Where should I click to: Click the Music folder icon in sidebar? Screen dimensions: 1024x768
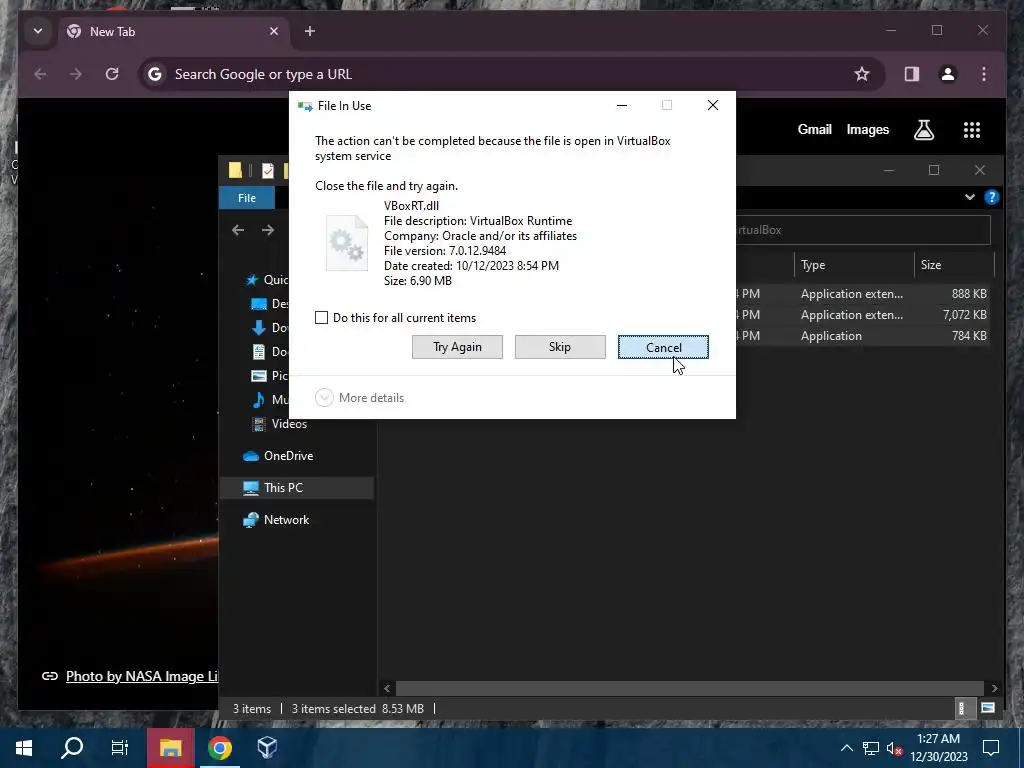[x=259, y=400]
